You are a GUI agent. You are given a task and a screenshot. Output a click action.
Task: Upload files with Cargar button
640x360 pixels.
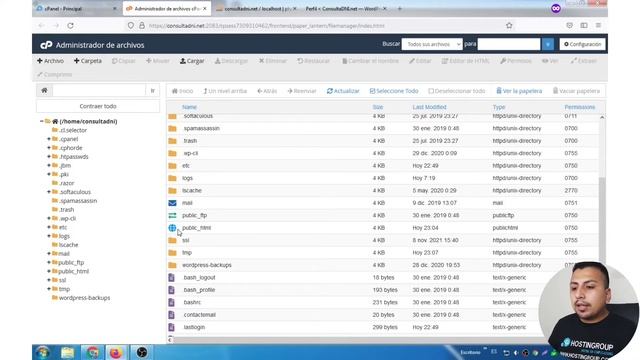(x=192, y=61)
